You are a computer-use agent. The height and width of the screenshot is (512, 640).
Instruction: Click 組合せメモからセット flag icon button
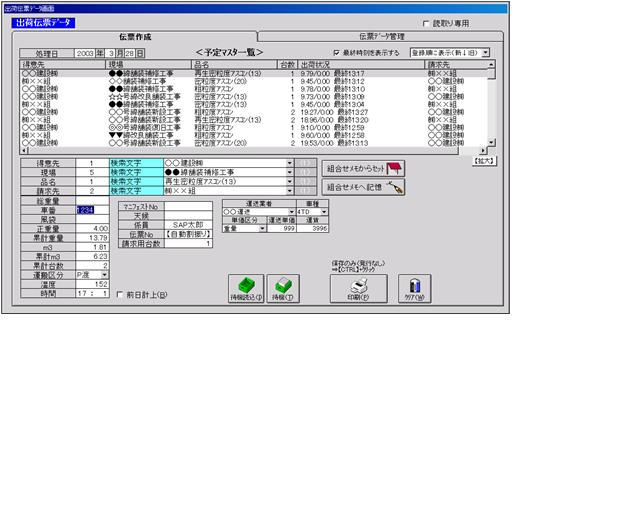click(x=364, y=169)
